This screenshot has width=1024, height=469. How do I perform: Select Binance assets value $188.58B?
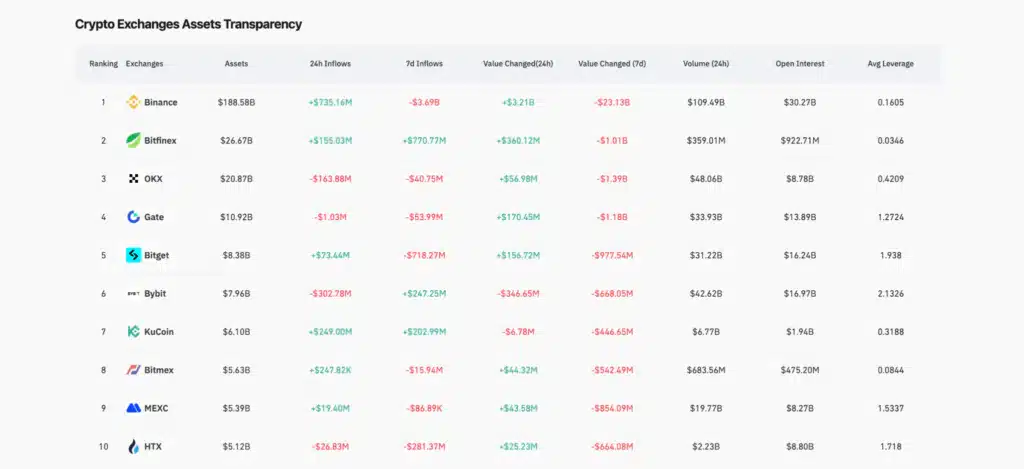tap(236, 103)
